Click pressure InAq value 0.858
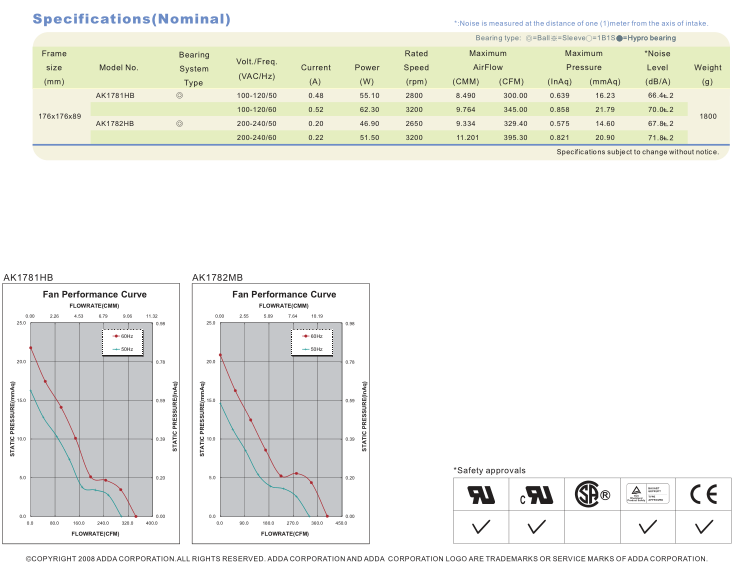The height and width of the screenshot is (566, 733). click(x=560, y=109)
